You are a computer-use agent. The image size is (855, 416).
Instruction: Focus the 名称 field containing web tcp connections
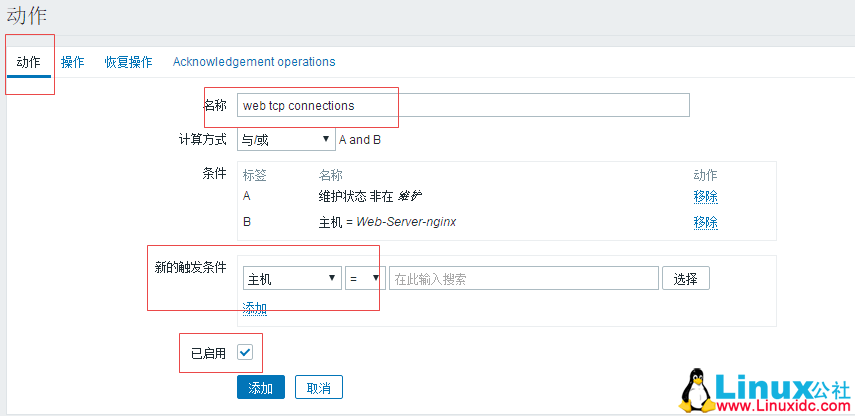(x=463, y=105)
